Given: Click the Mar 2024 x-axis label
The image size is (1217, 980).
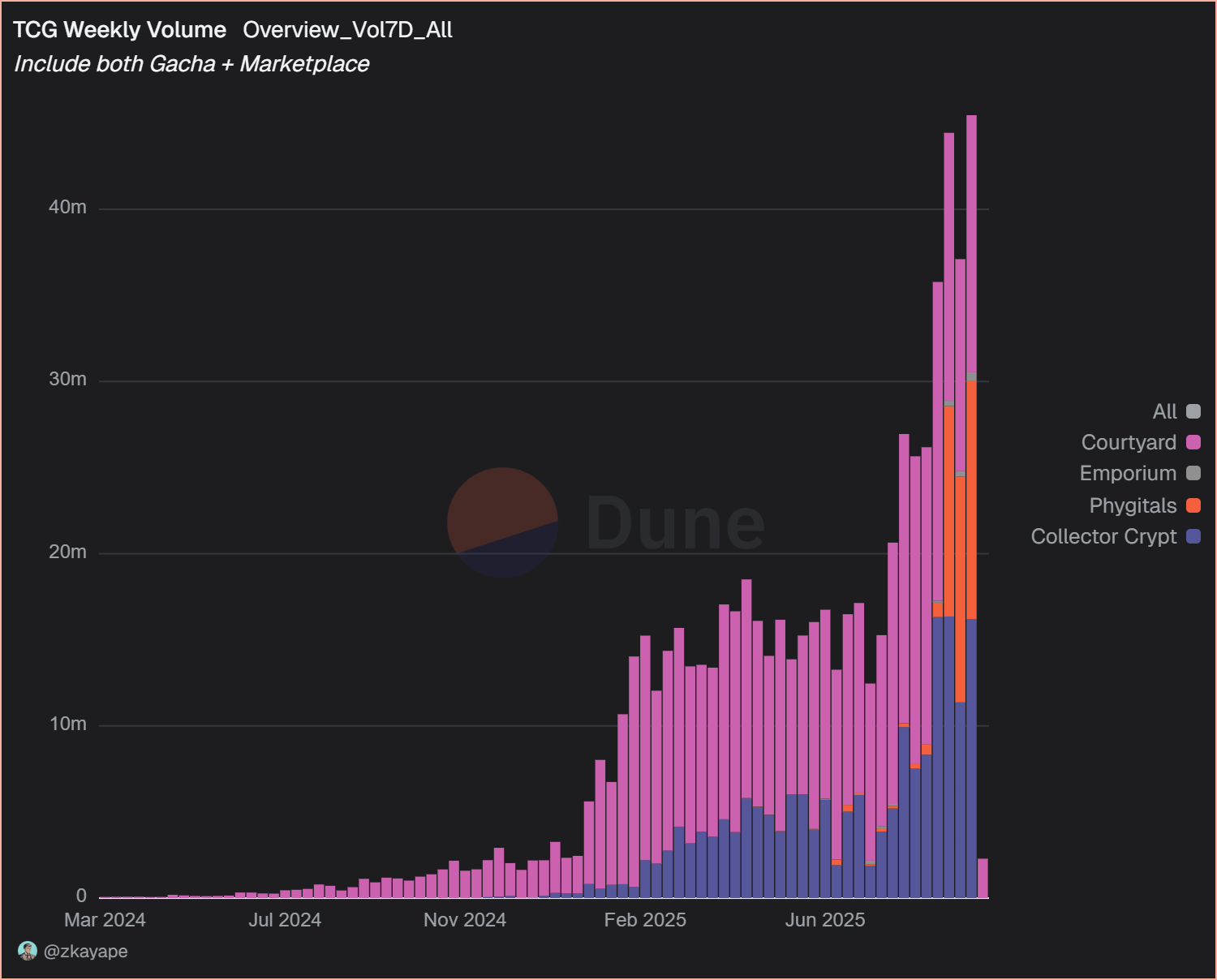Looking at the screenshot, I should 105,920.
